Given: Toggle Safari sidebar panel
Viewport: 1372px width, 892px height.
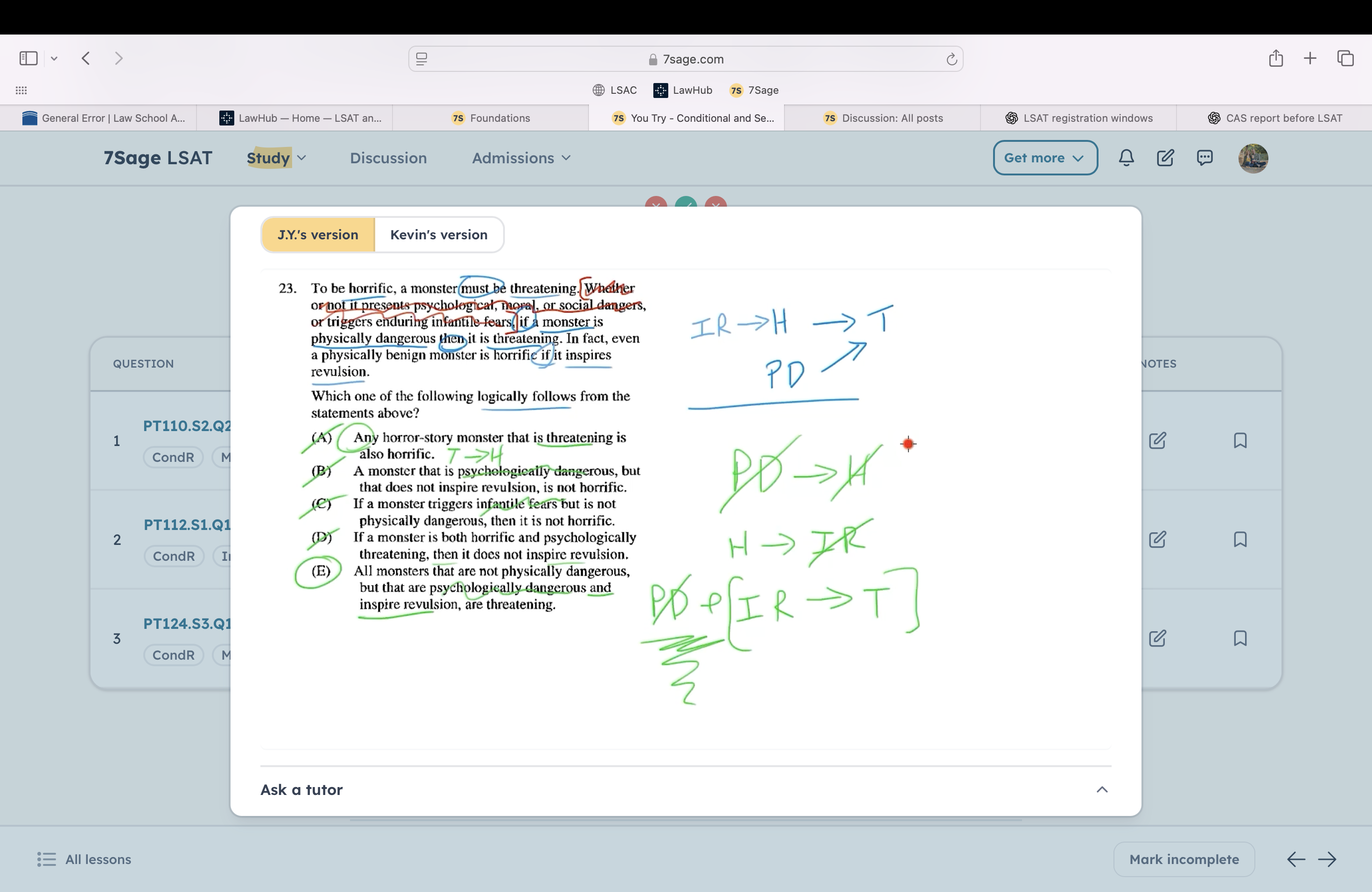Looking at the screenshot, I should 28,58.
